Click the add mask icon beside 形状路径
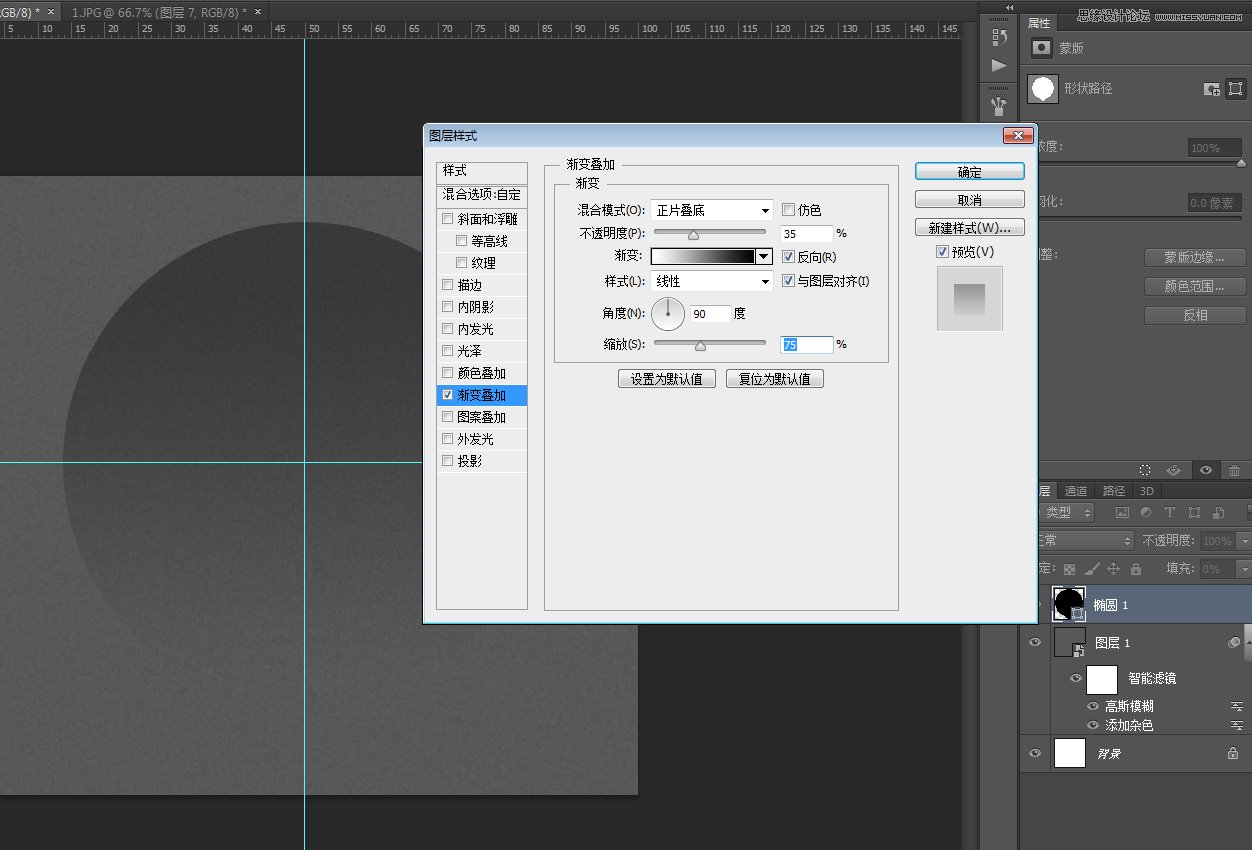Screen dimensions: 1252x850 point(1212,89)
